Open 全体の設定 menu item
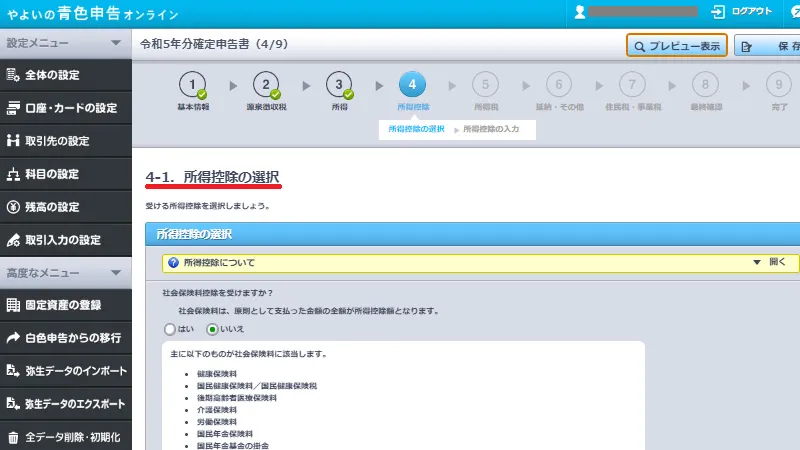Viewport: 800px width, 450px height. click(66, 75)
